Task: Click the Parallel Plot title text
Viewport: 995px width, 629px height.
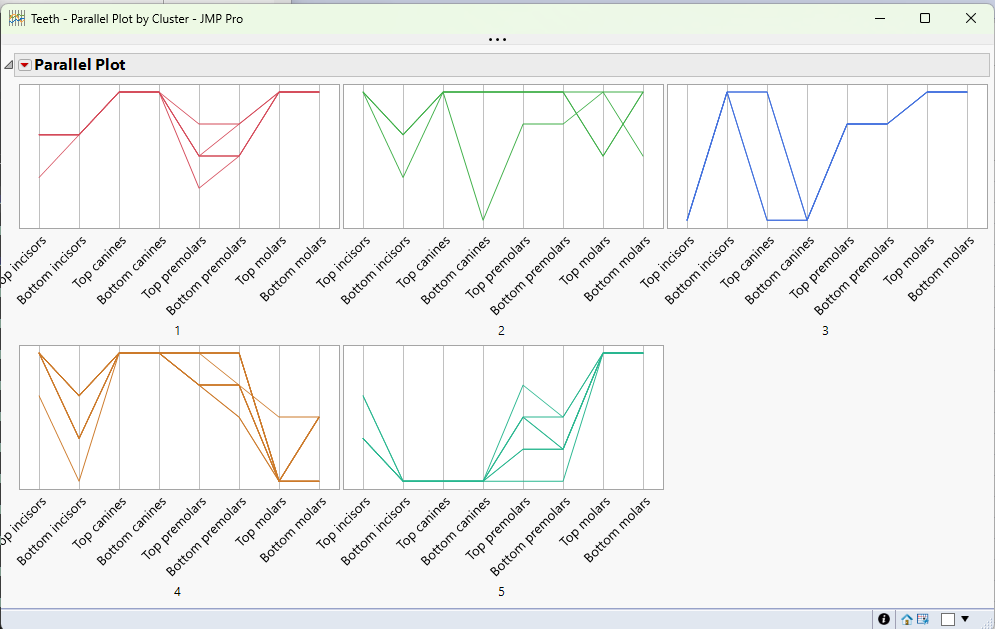Action: coord(80,65)
